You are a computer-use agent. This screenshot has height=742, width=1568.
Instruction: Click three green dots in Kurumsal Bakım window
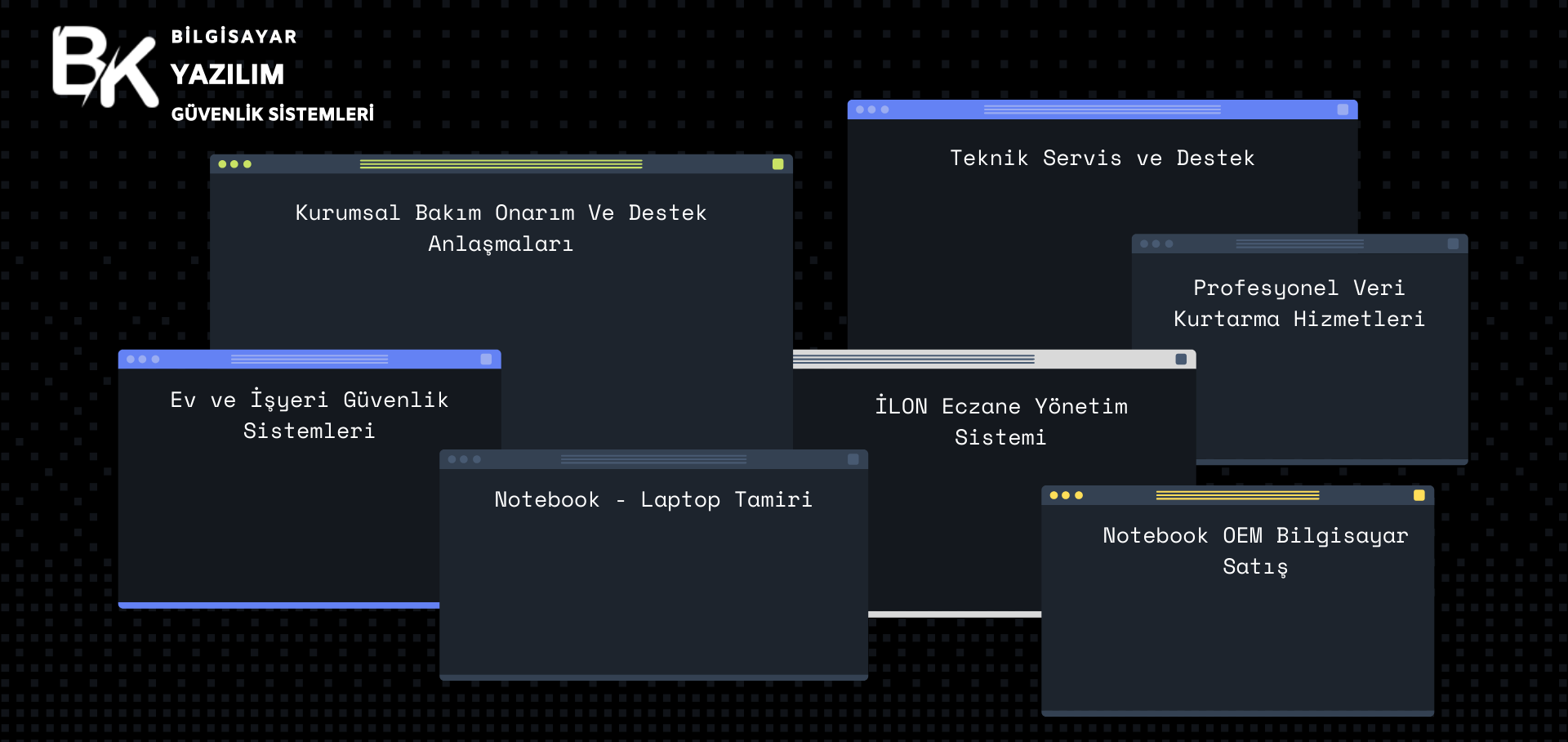[x=234, y=164]
